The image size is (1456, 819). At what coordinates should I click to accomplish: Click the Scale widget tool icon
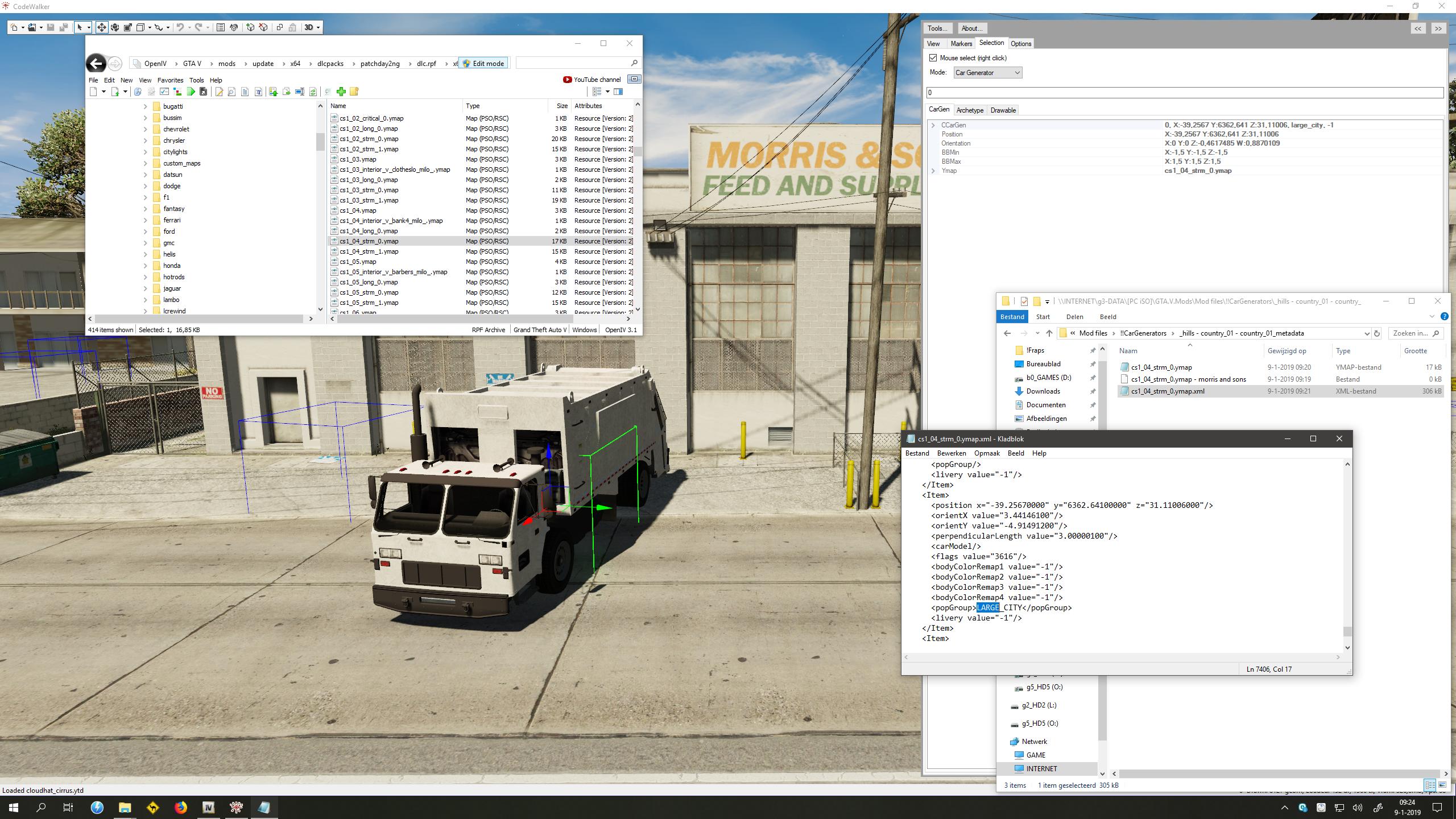coord(128,27)
